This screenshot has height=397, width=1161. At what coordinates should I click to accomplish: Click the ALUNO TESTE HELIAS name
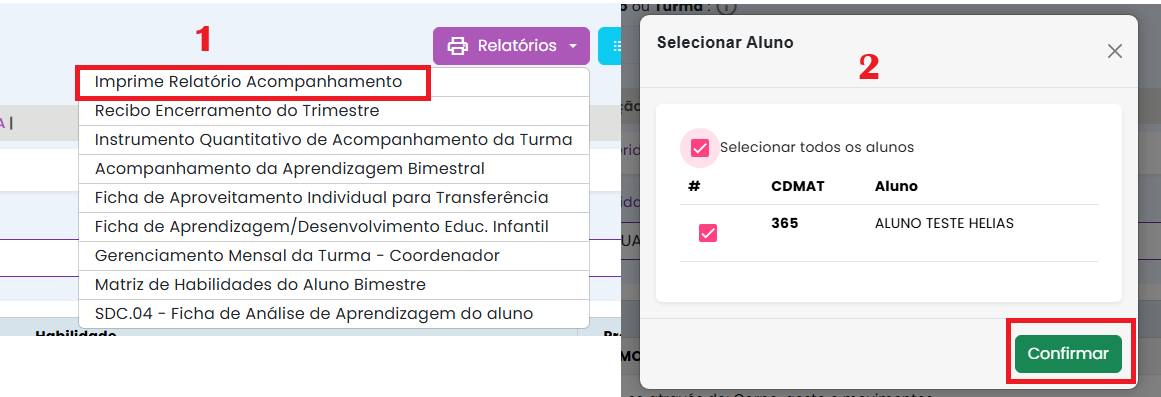[944, 224]
